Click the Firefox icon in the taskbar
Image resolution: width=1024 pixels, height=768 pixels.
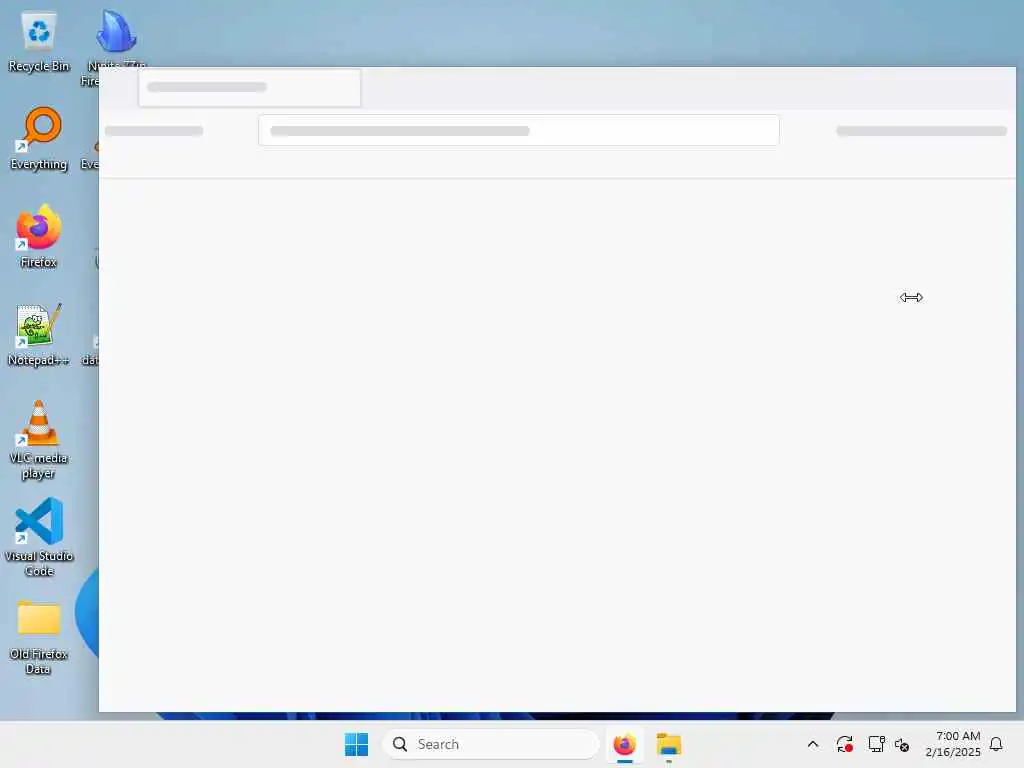pyautogui.click(x=625, y=744)
